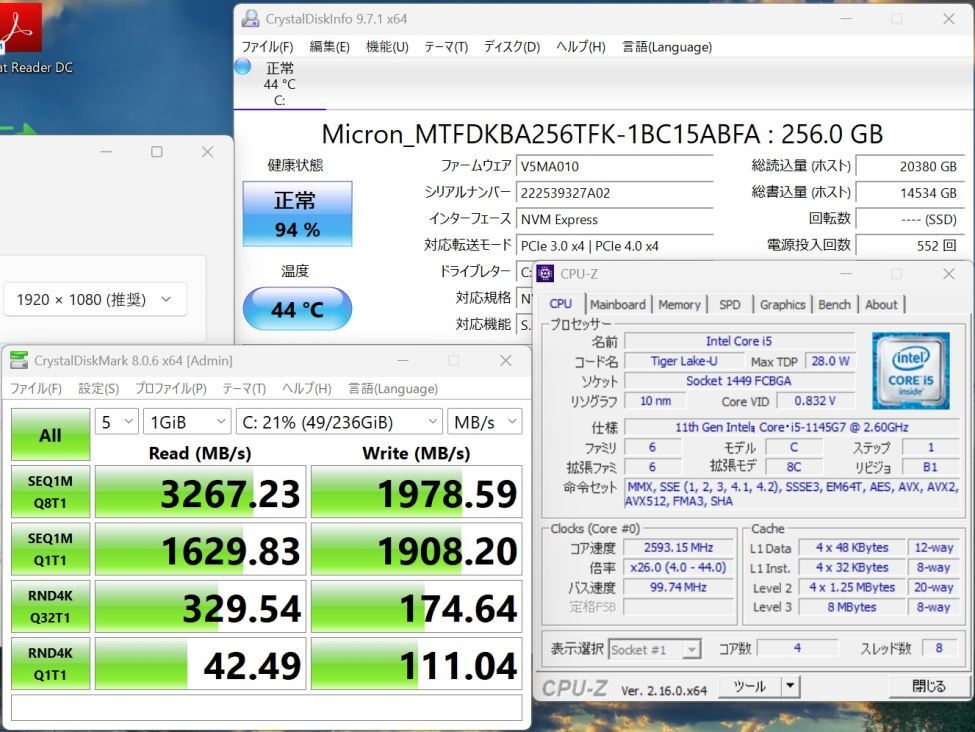
Task: Switch to the Memory tab in CPU-Z
Action: tap(680, 304)
